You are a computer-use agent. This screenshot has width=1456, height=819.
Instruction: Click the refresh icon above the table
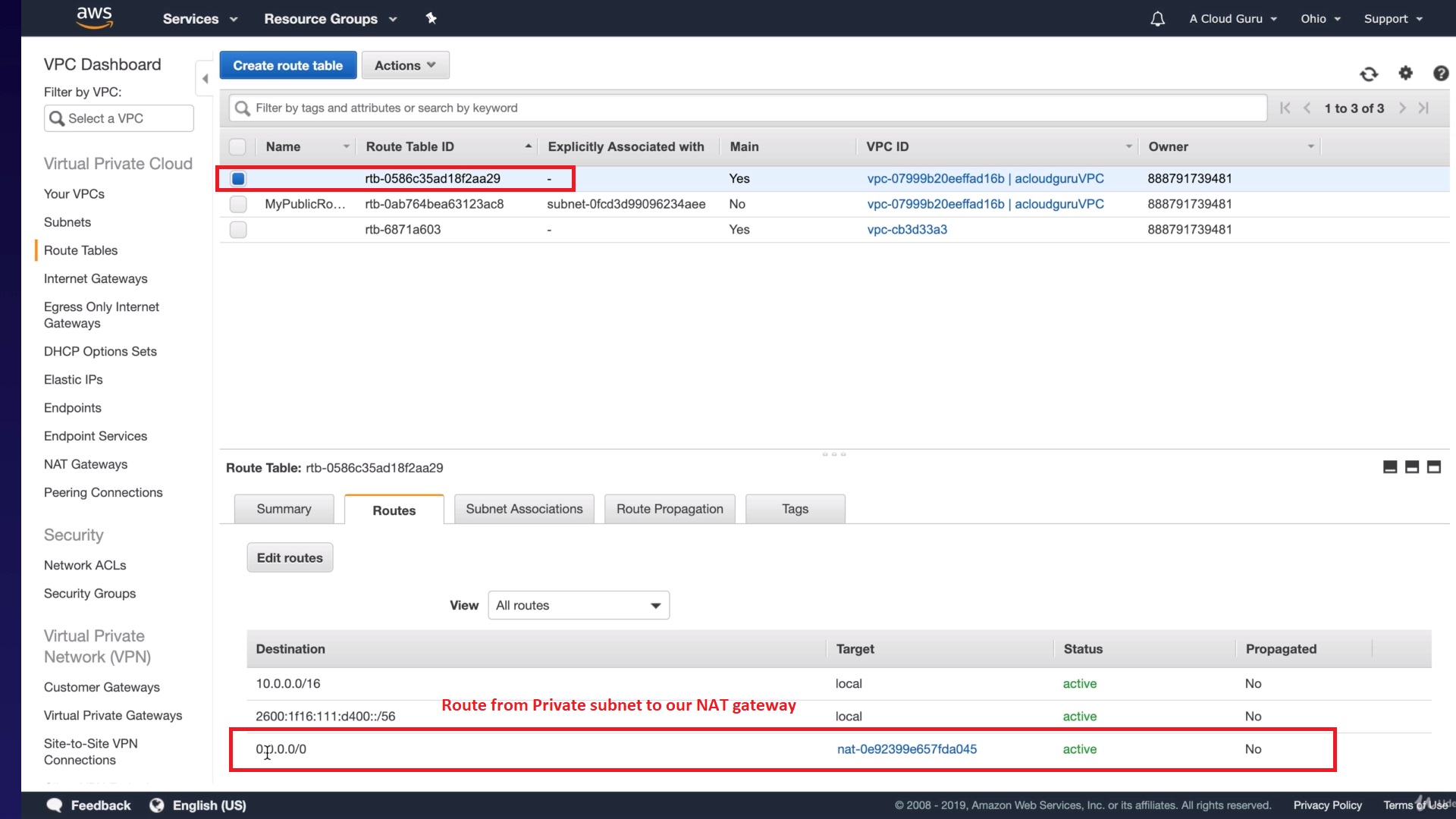click(1369, 74)
